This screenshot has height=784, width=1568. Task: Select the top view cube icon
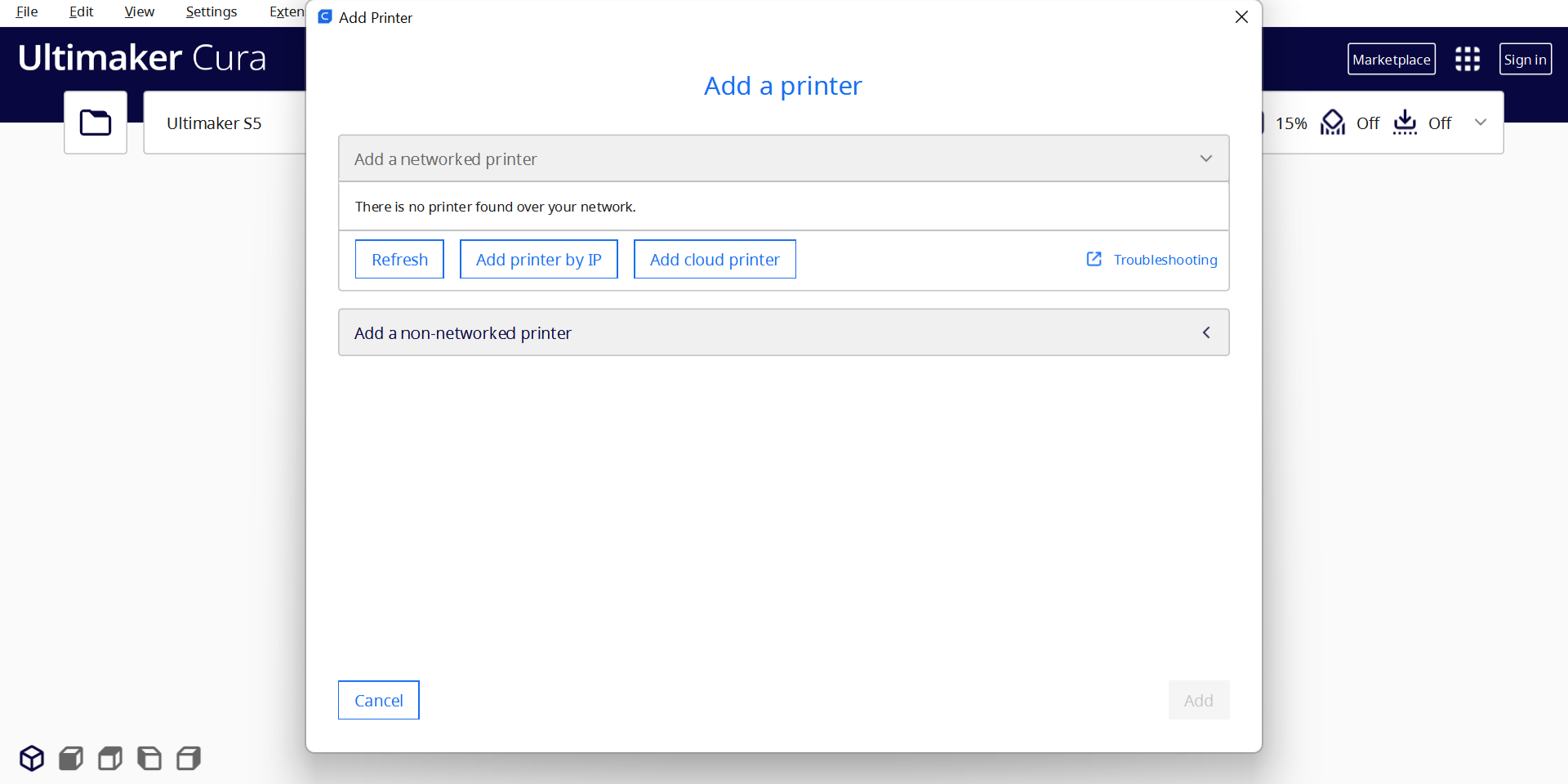(x=110, y=758)
